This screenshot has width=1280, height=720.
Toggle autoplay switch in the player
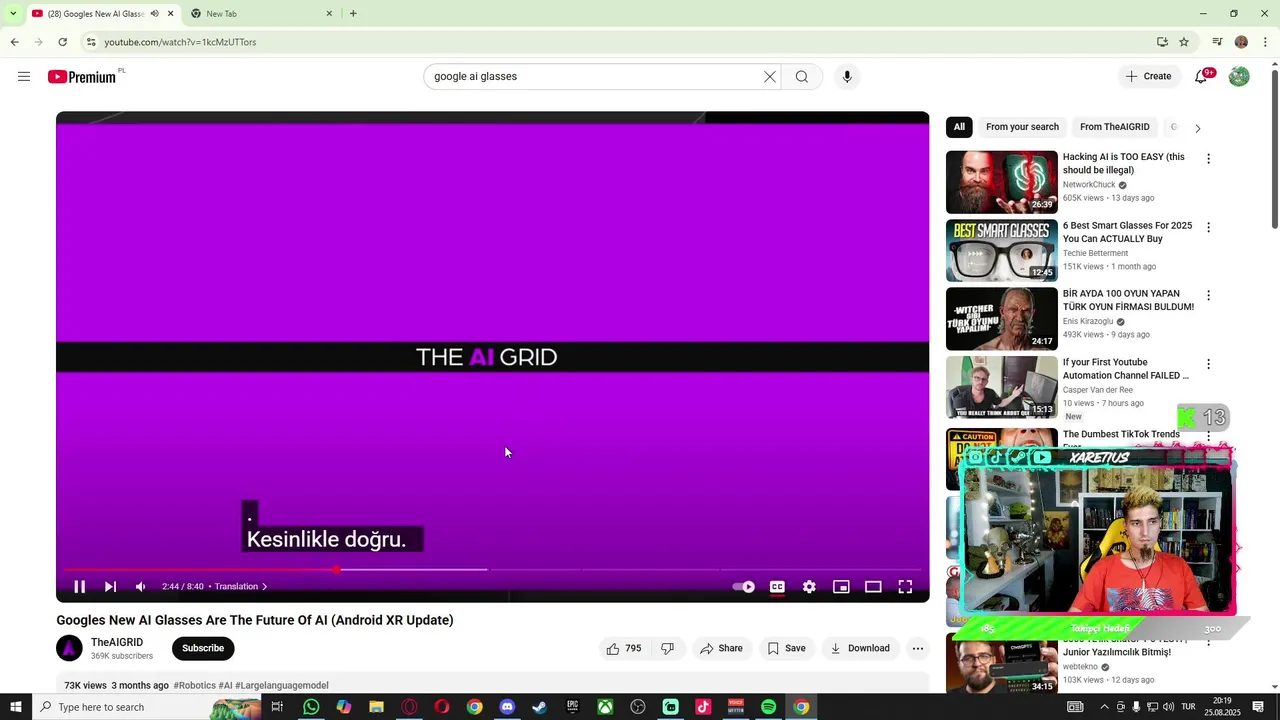744,587
